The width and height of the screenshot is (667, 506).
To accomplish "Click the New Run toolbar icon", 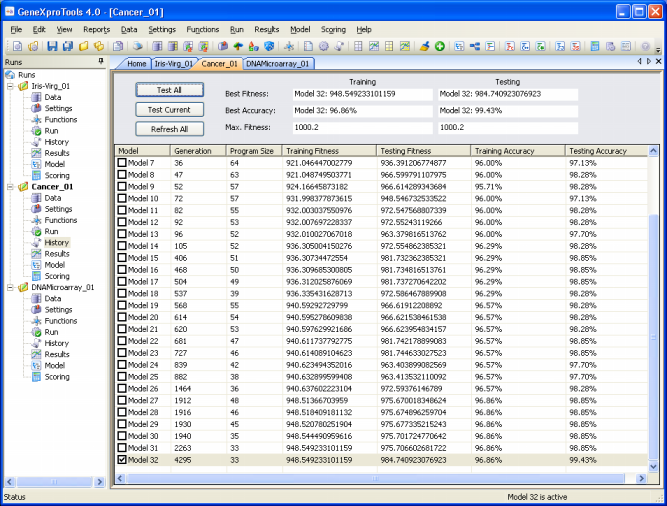I will coord(17,47).
